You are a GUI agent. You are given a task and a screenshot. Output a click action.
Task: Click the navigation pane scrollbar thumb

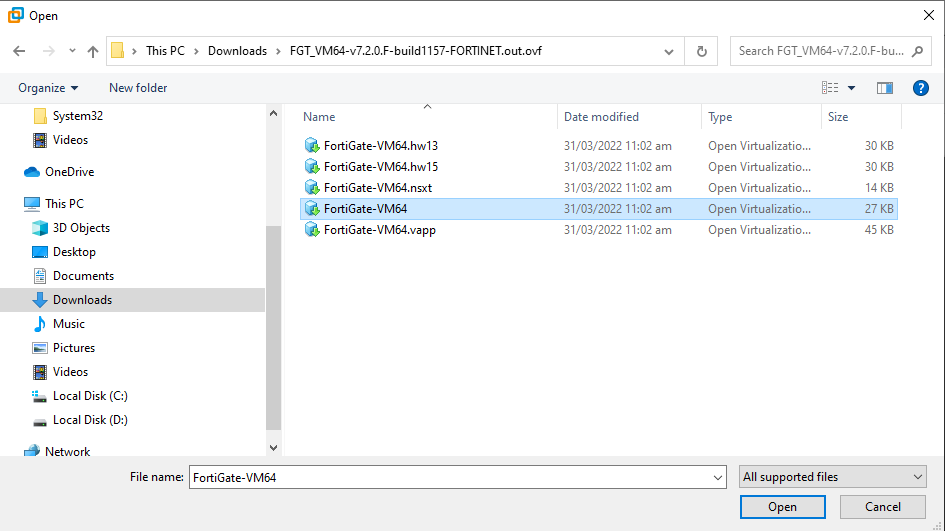[274, 327]
